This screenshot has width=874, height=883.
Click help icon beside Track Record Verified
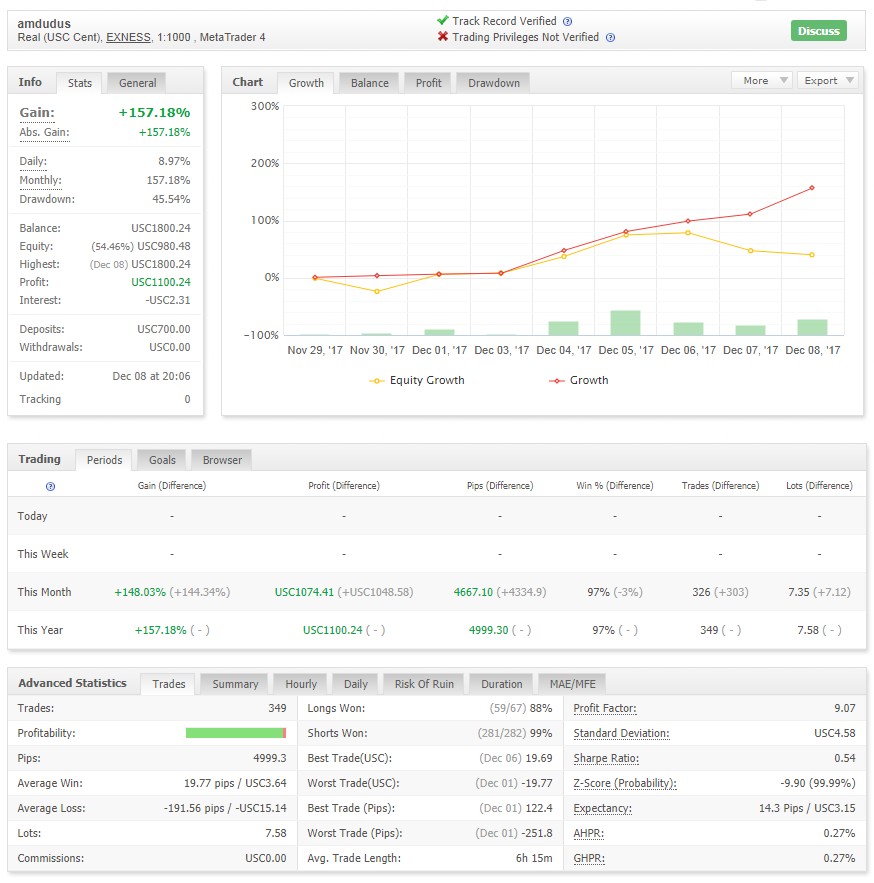point(568,21)
